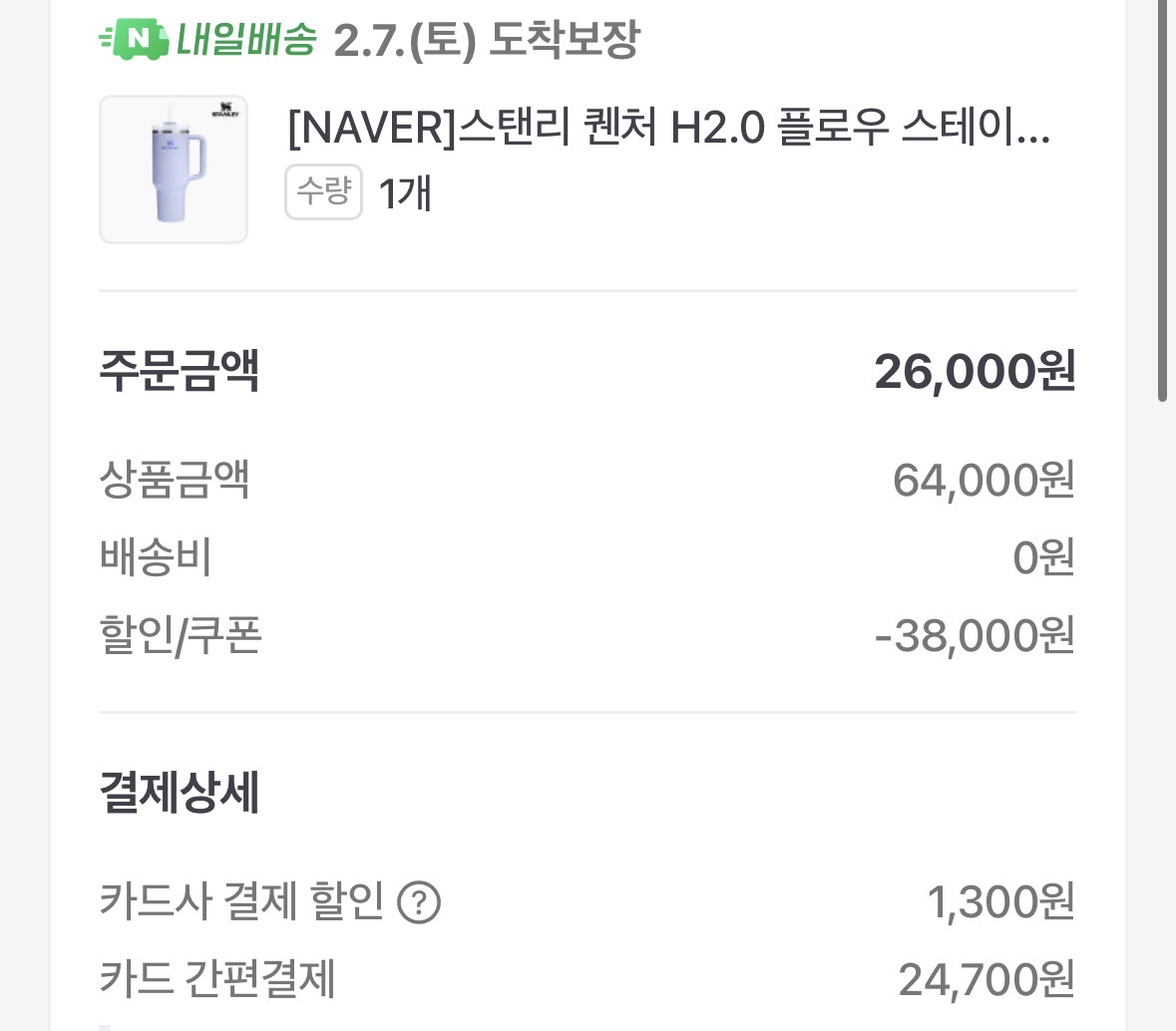This screenshot has width=1176, height=1031.
Task: Click the green 내일배송 label
Action: [246, 40]
